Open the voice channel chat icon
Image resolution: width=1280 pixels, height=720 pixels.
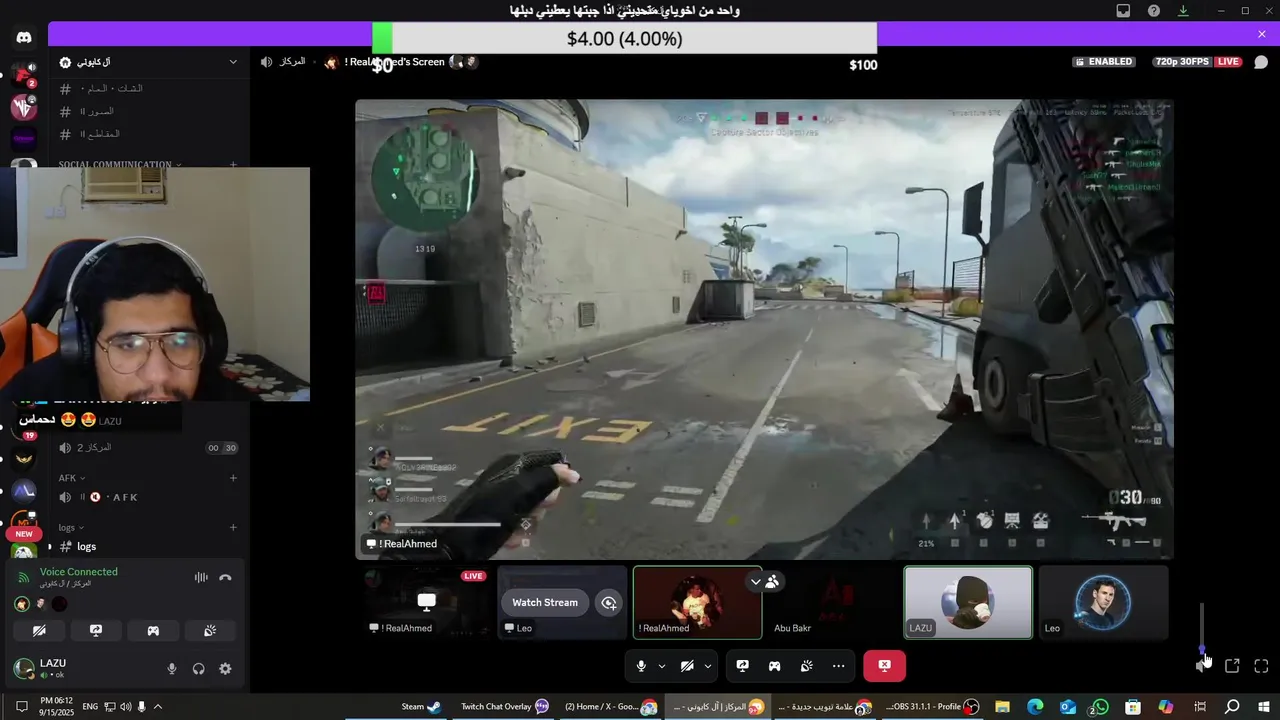[1261, 62]
